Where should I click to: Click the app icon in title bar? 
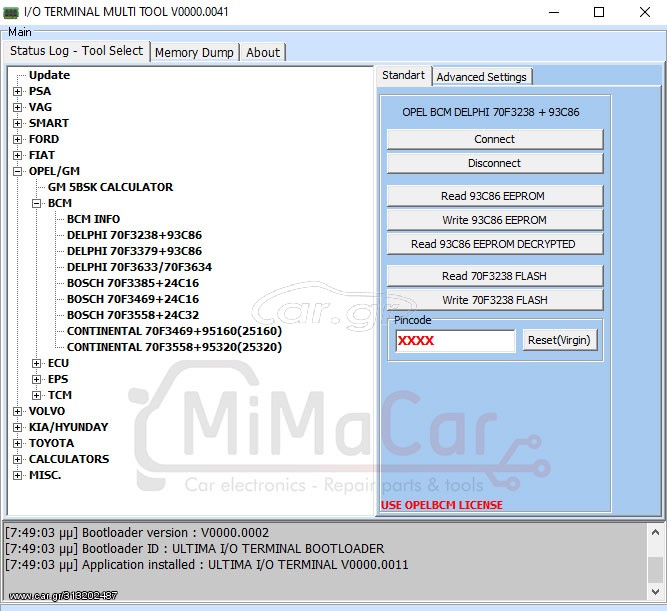(11, 12)
